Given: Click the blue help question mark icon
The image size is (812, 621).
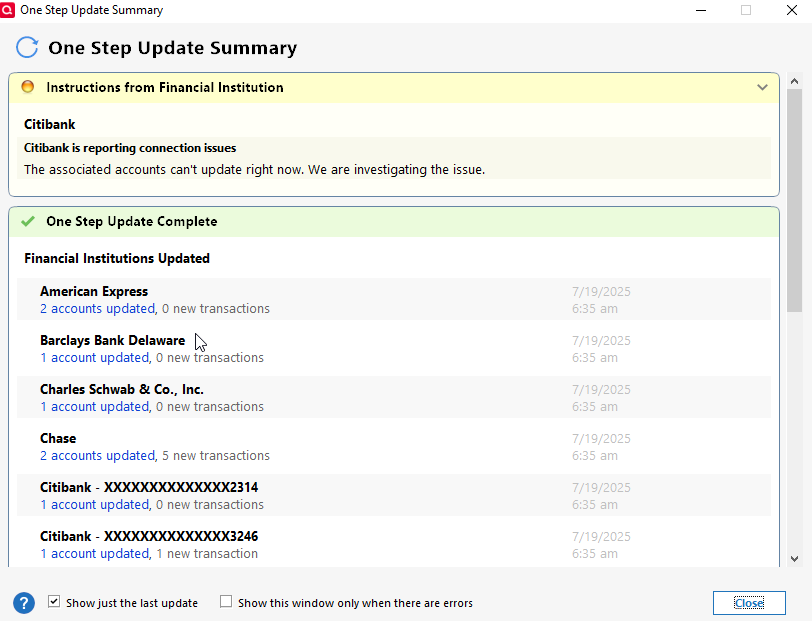Looking at the screenshot, I should point(24,603).
